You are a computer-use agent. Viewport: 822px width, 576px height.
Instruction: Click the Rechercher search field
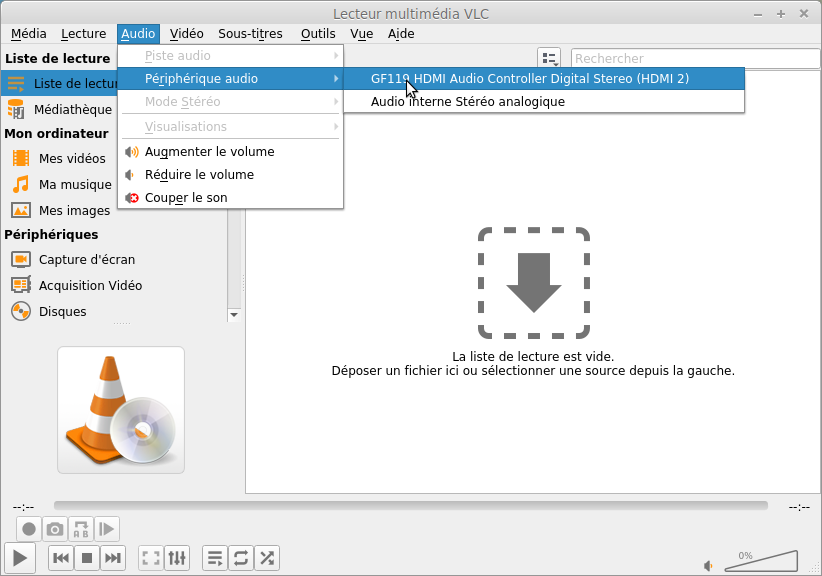(x=690, y=59)
